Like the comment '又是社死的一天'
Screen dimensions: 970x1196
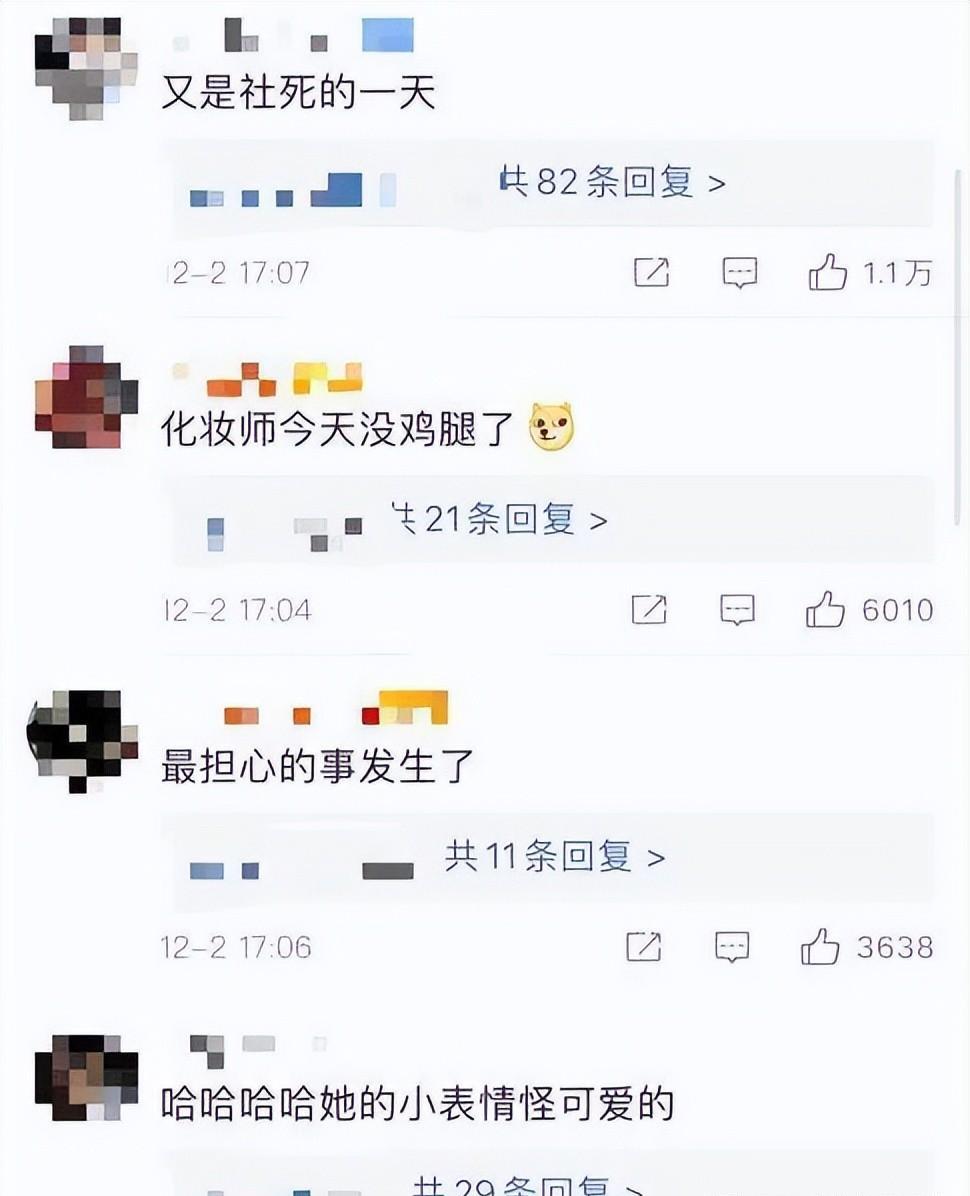827,272
